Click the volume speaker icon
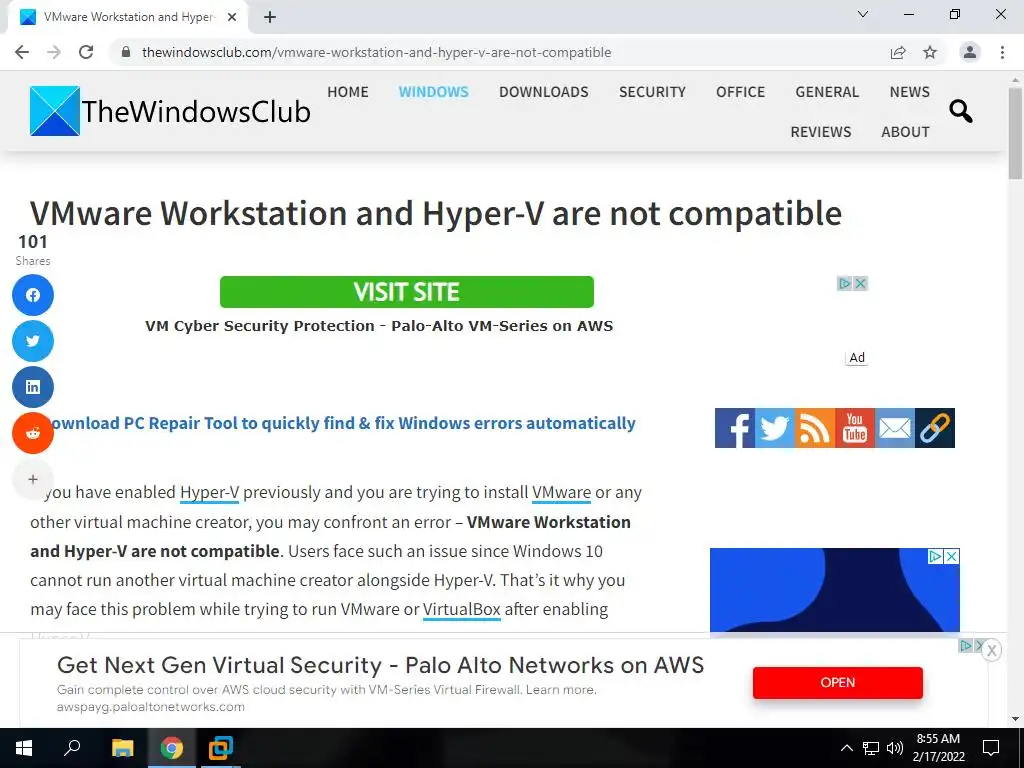 tap(895, 748)
